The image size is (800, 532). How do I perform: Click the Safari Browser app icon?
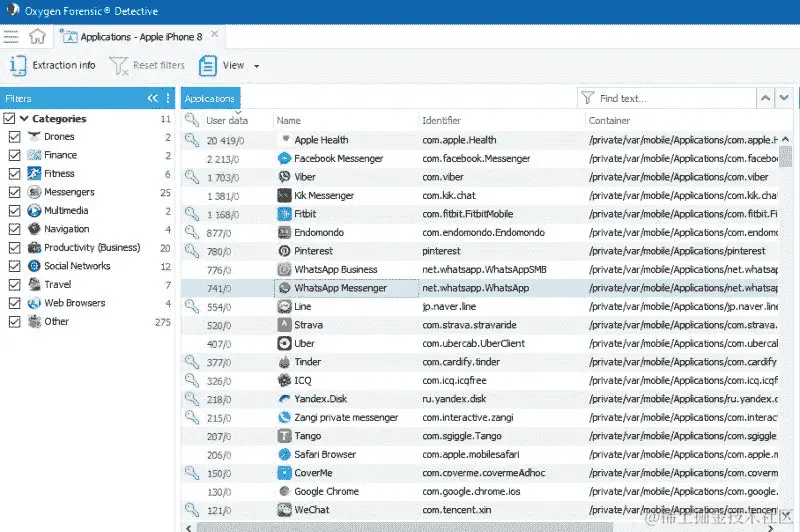tap(284, 454)
